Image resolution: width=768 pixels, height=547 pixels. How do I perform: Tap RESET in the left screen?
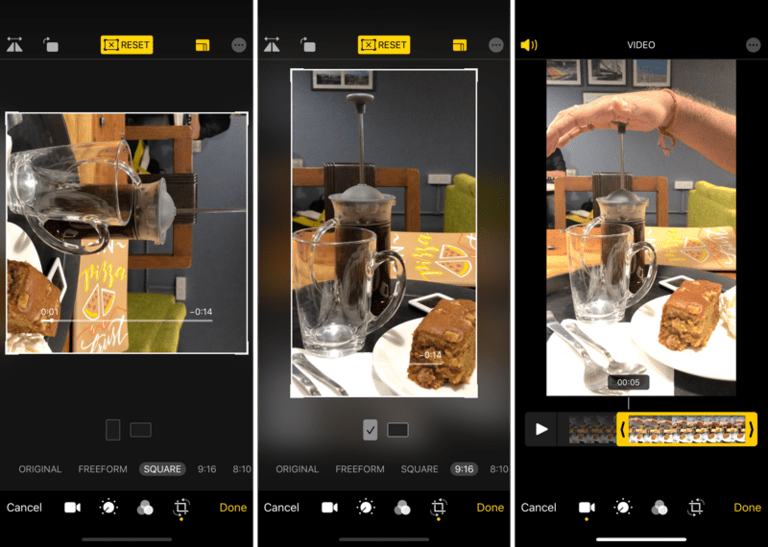coord(127,45)
